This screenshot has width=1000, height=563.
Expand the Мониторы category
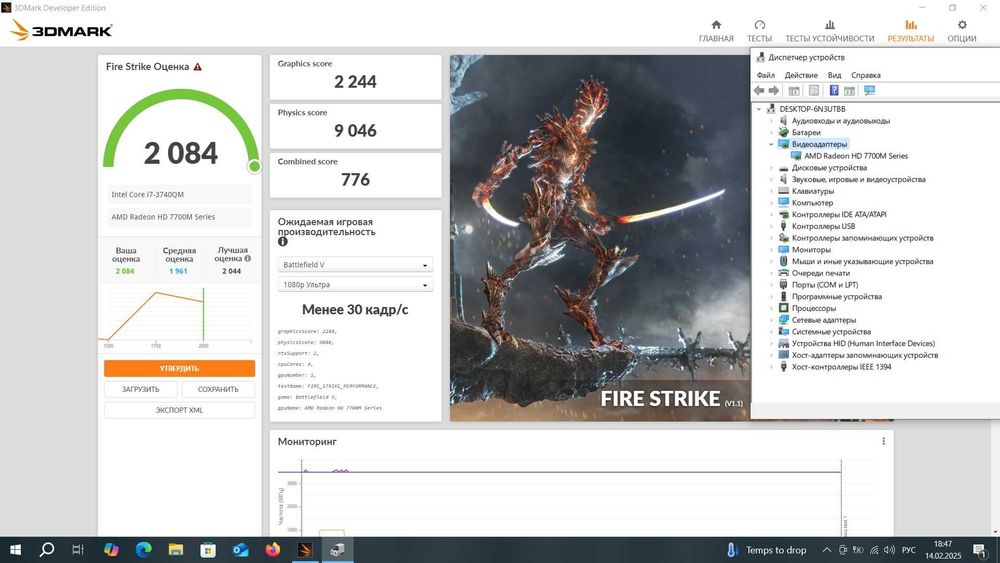771,249
